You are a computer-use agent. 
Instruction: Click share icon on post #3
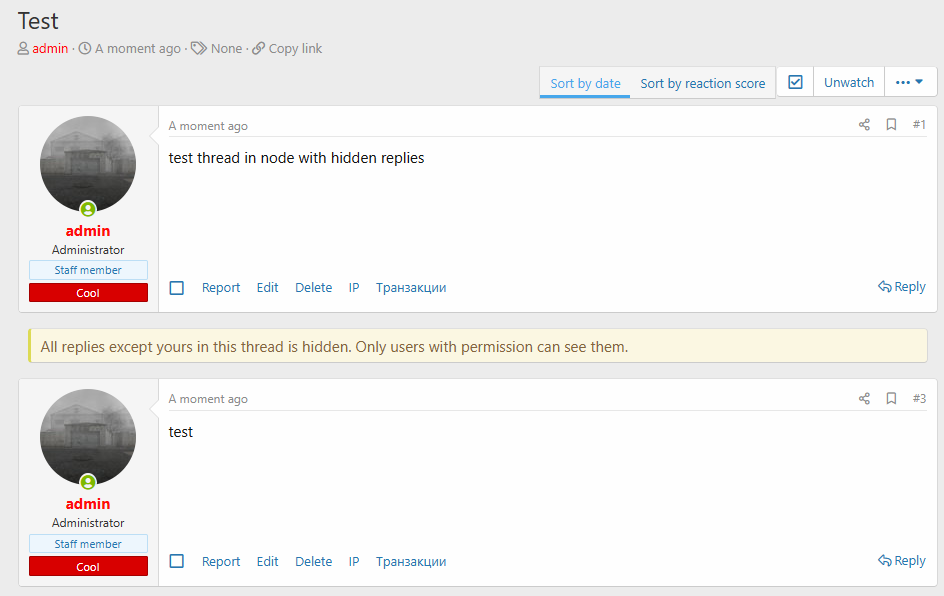coord(864,399)
